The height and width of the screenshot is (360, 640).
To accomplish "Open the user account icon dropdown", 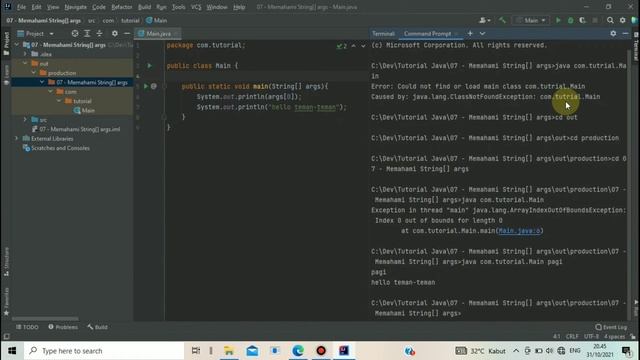I will [x=484, y=20].
